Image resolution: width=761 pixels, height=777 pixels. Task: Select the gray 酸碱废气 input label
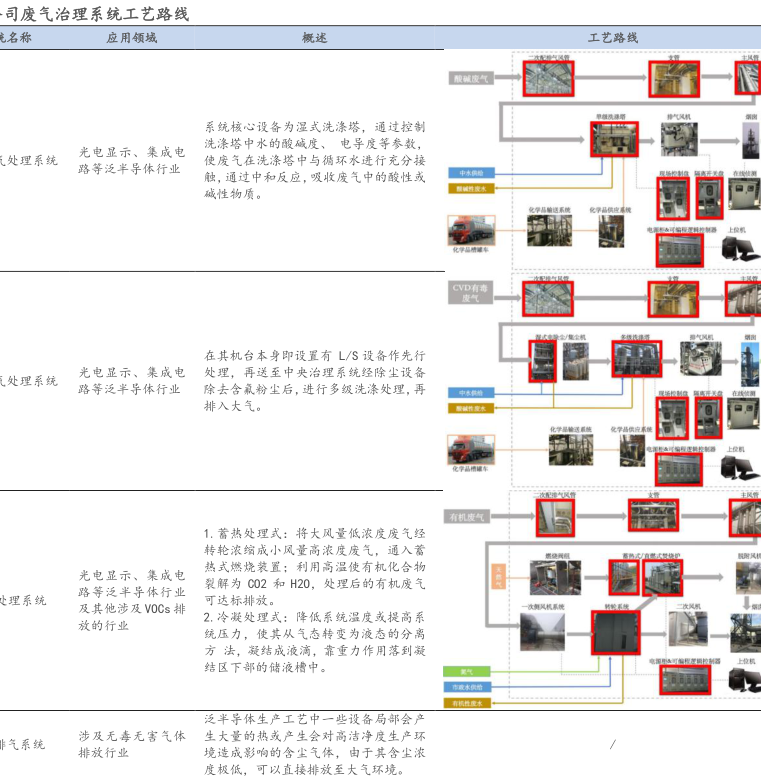point(470,77)
